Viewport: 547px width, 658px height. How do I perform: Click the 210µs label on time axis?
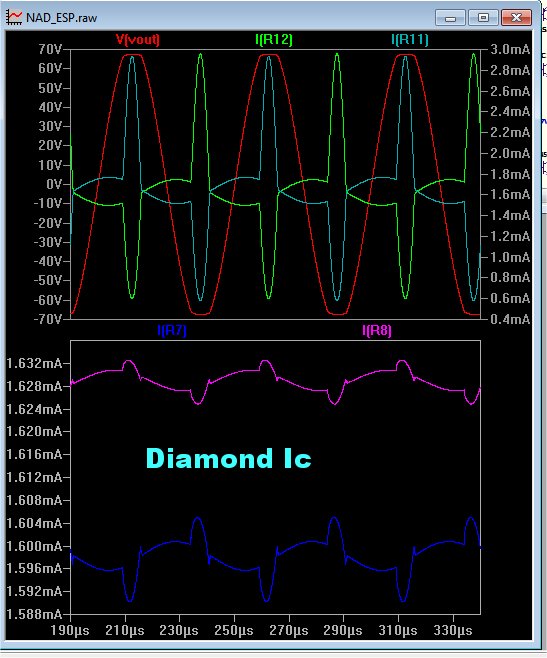pos(125,630)
